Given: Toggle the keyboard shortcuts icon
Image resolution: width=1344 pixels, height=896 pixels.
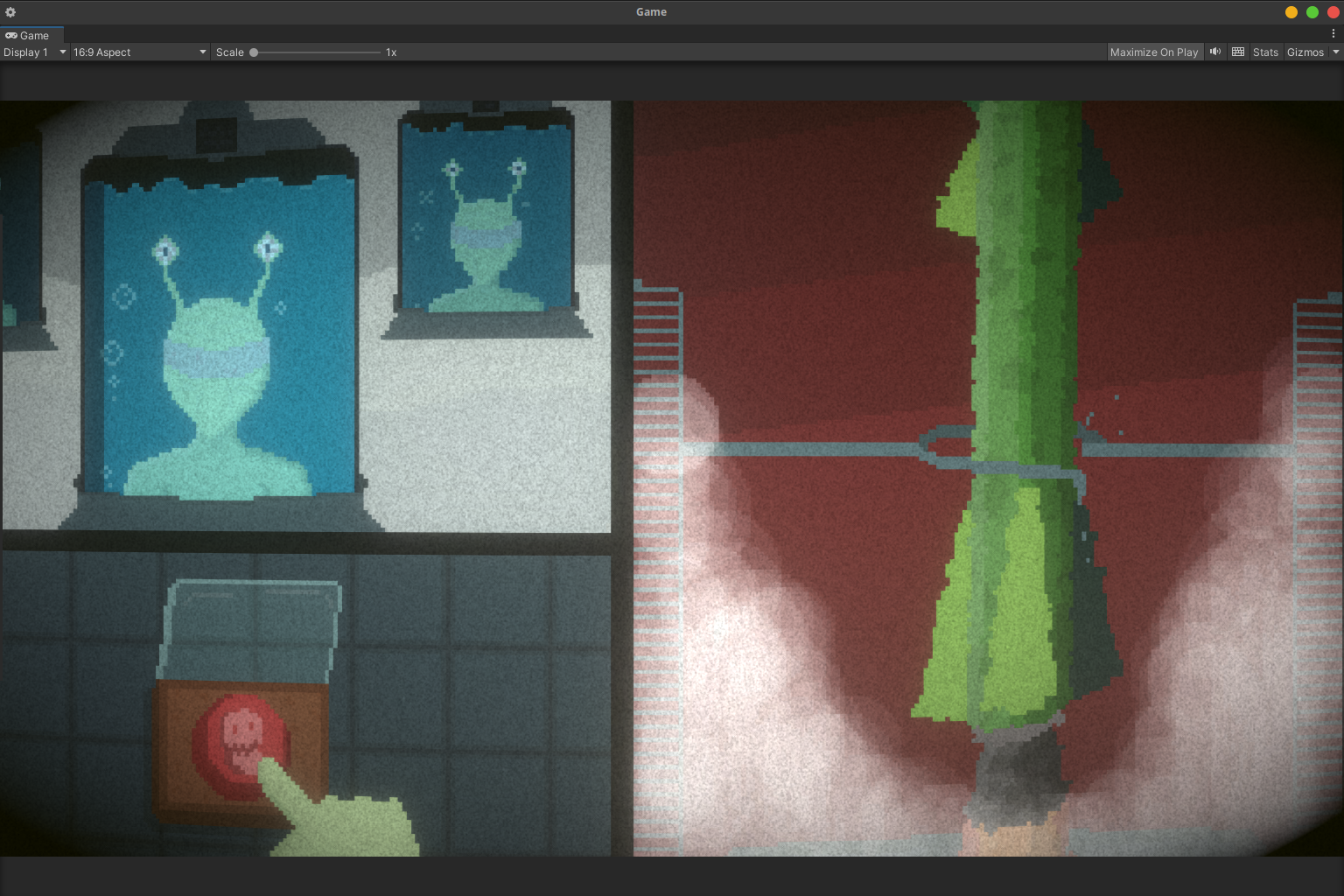Looking at the screenshot, I should pyautogui.click(x=1238, y=52).
